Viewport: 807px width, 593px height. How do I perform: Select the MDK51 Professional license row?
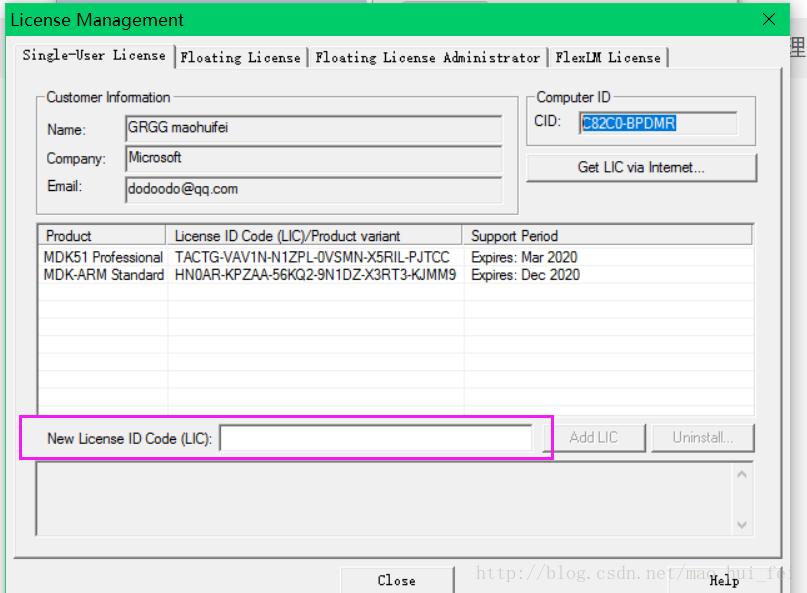396,257
